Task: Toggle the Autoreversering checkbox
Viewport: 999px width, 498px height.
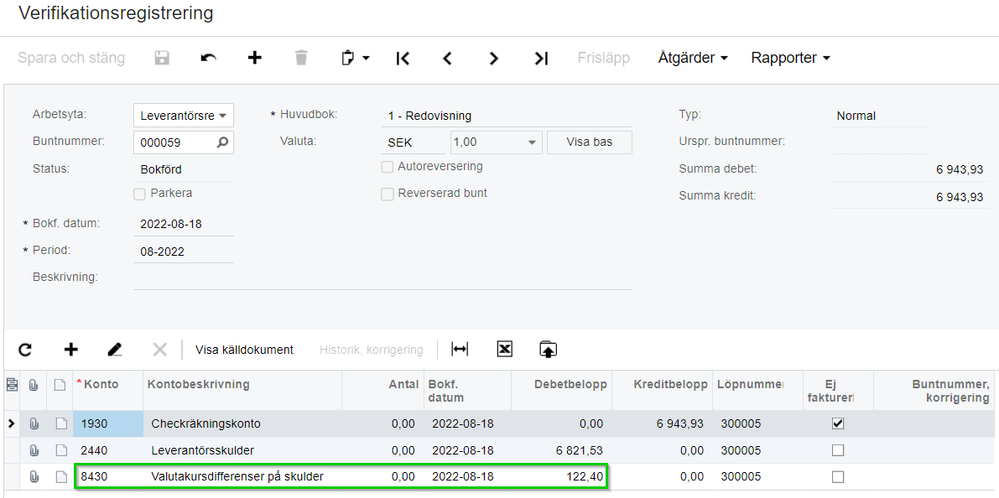Action: coord(387,167)
